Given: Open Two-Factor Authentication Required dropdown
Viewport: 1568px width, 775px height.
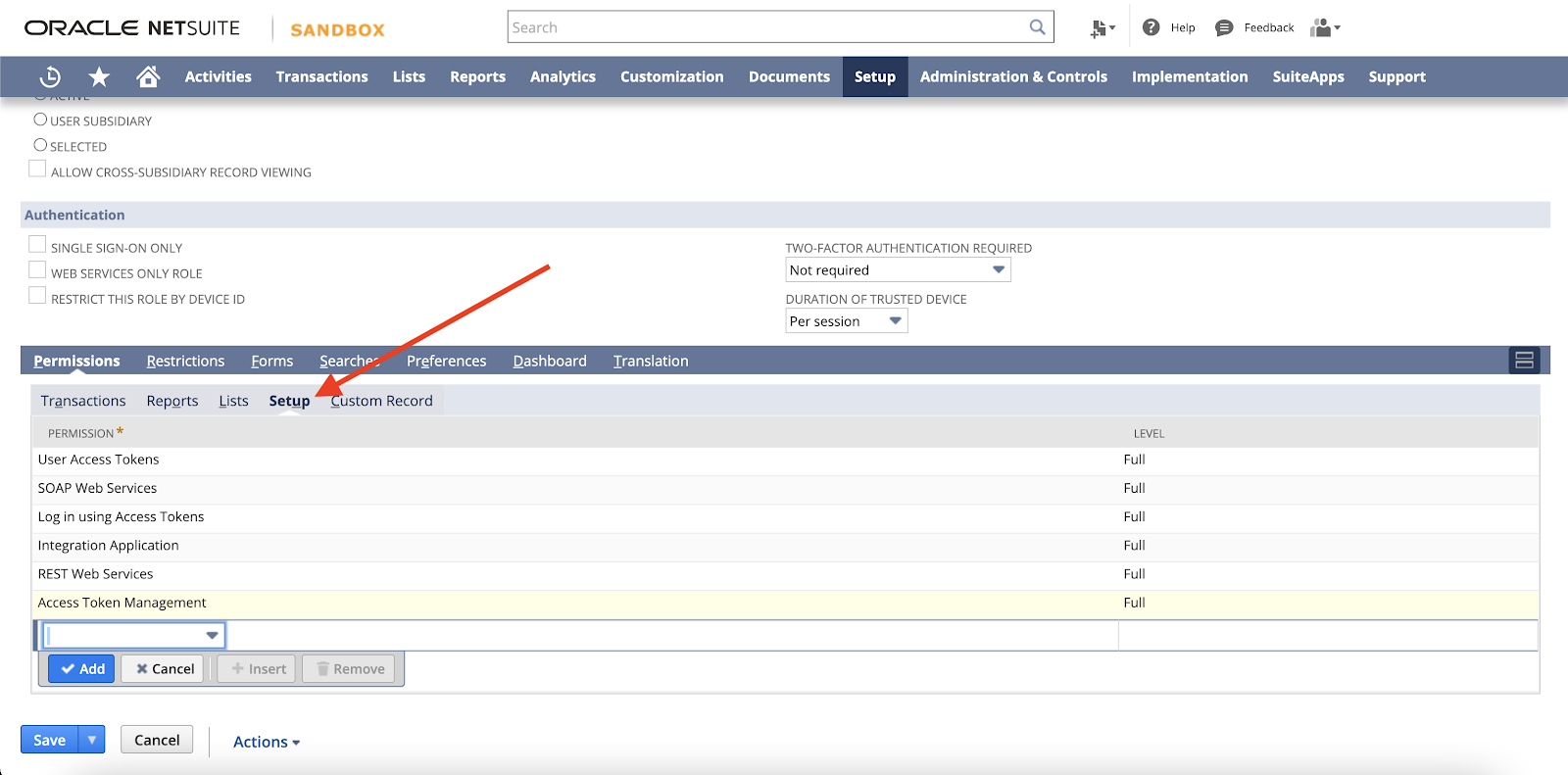Looking at the screenshot, I should tap(897, 270).
